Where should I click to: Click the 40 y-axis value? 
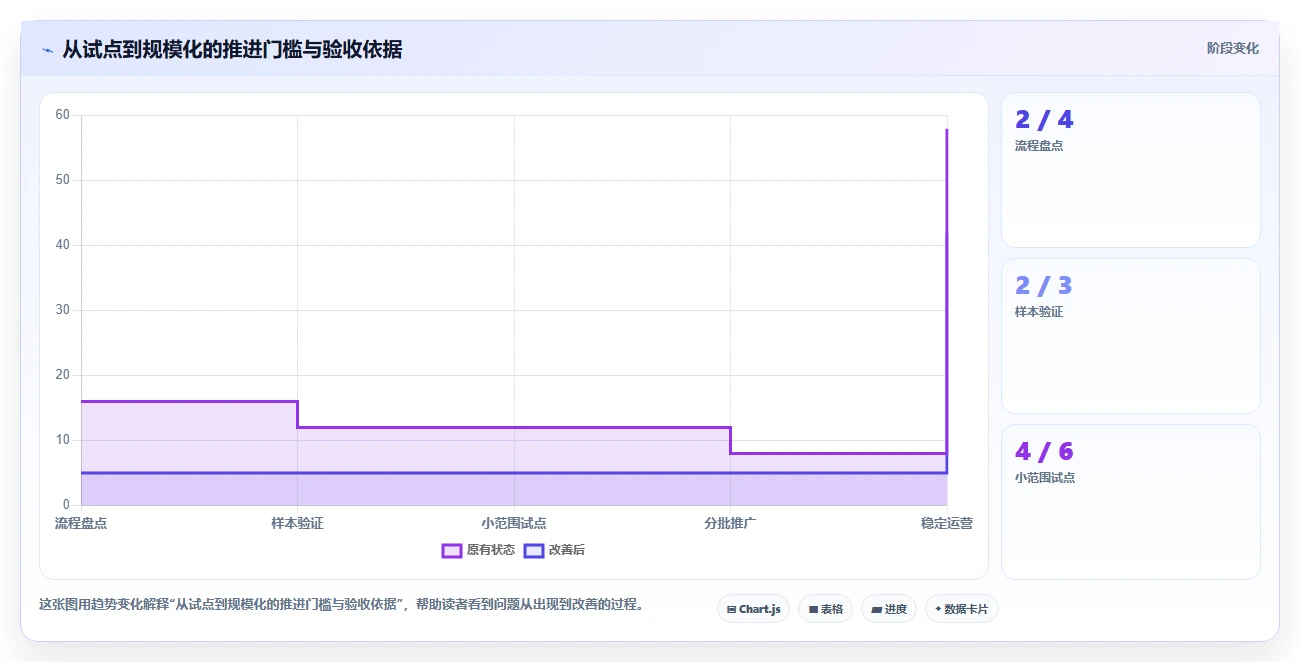[63, 245]
